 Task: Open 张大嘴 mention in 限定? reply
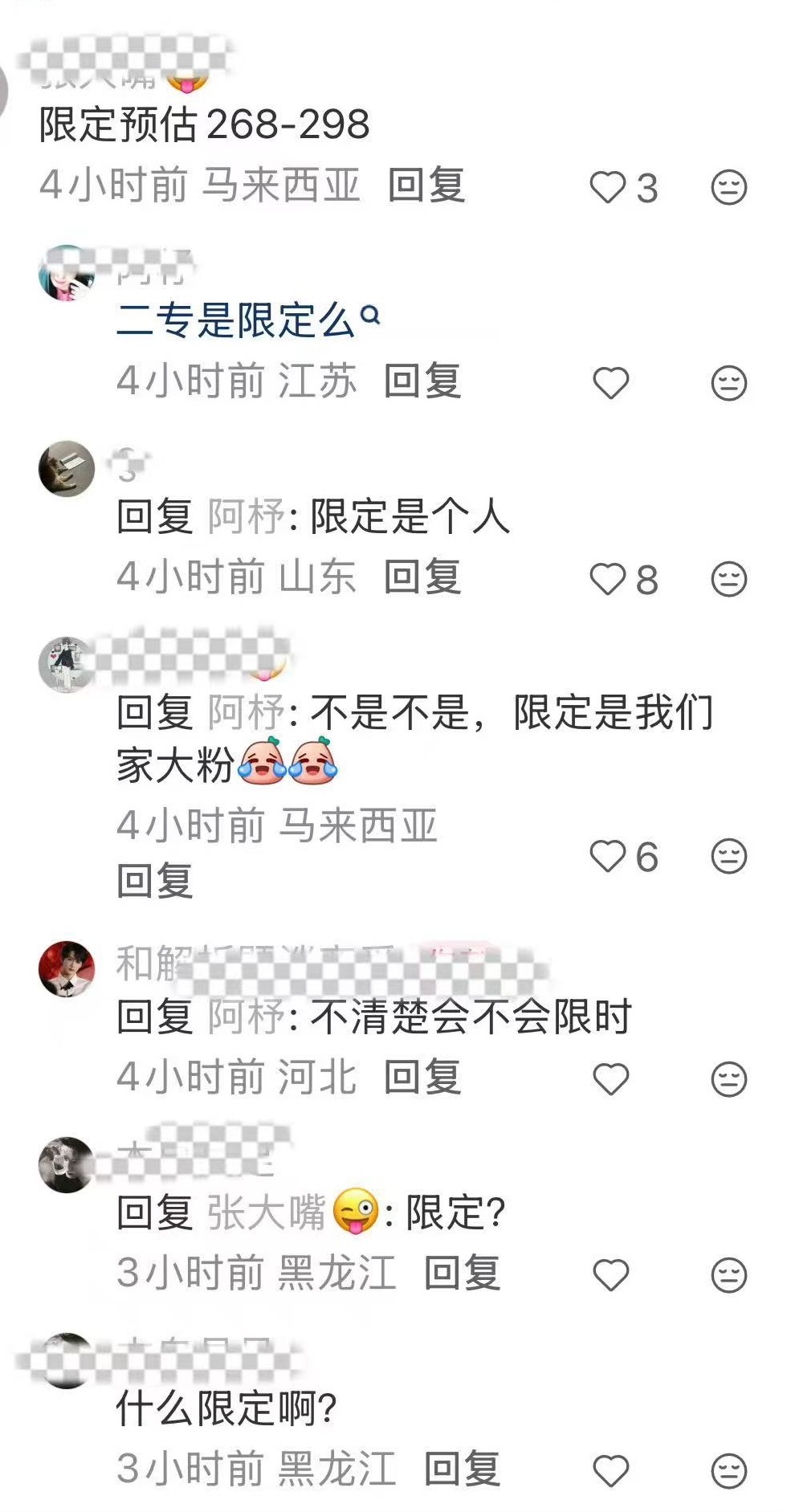point(293,1212)
